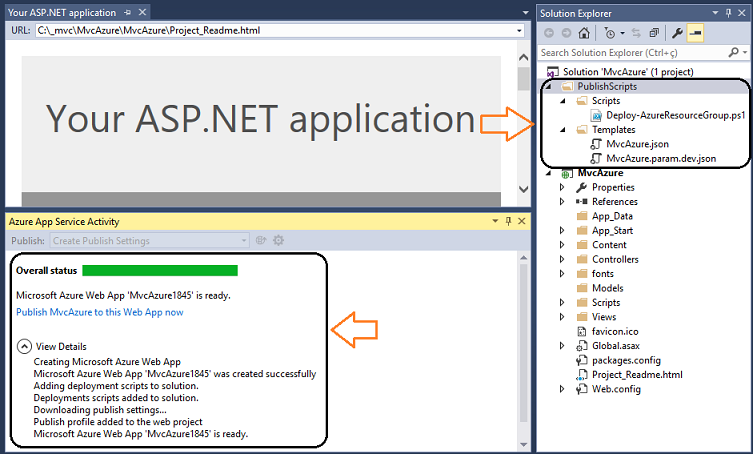753x454 pixels.
Task: Click 'Publish profile added to the web project' line
Action: point(118,422)
